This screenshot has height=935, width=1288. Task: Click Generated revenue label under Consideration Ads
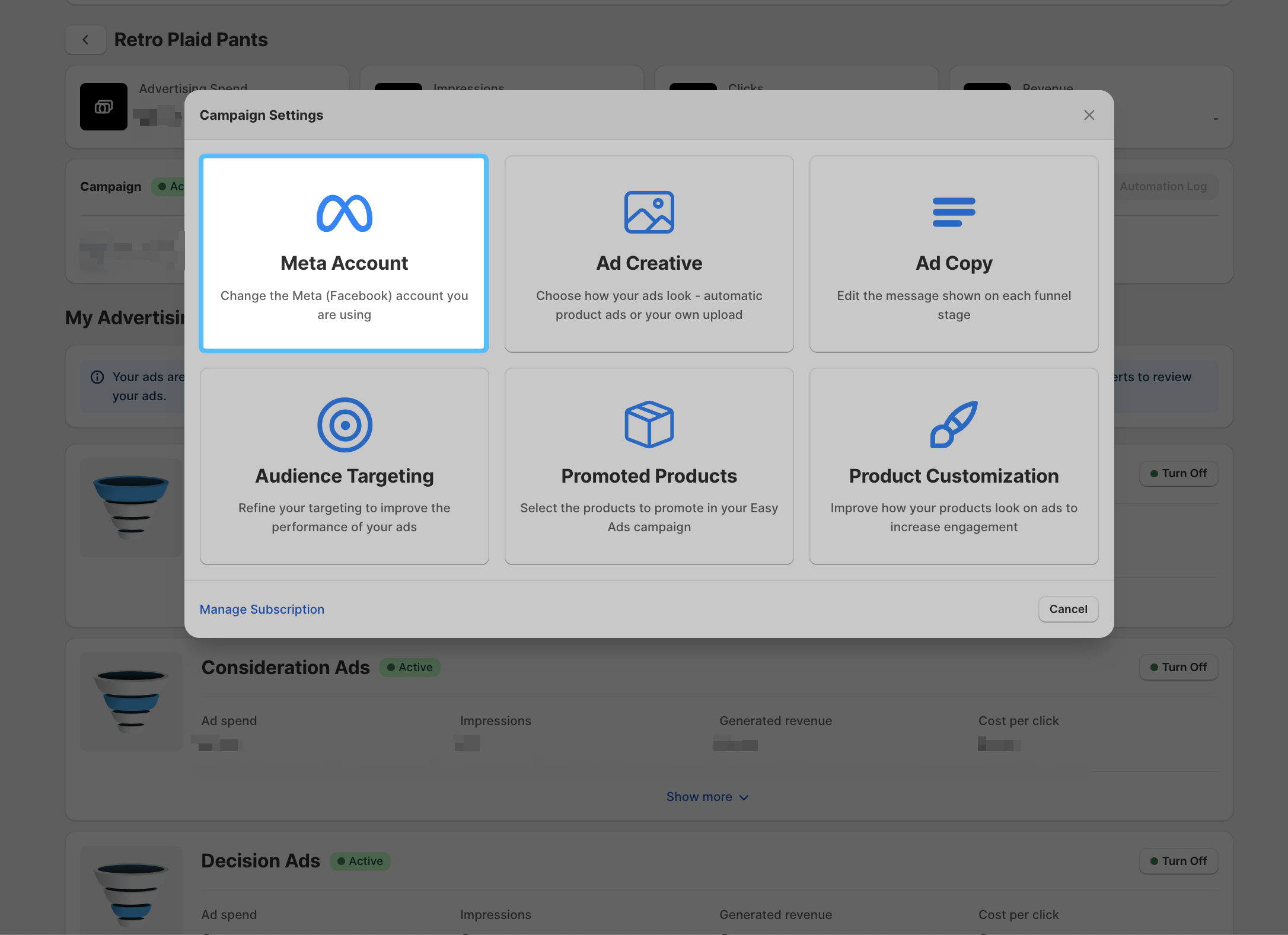click(776, 721)
